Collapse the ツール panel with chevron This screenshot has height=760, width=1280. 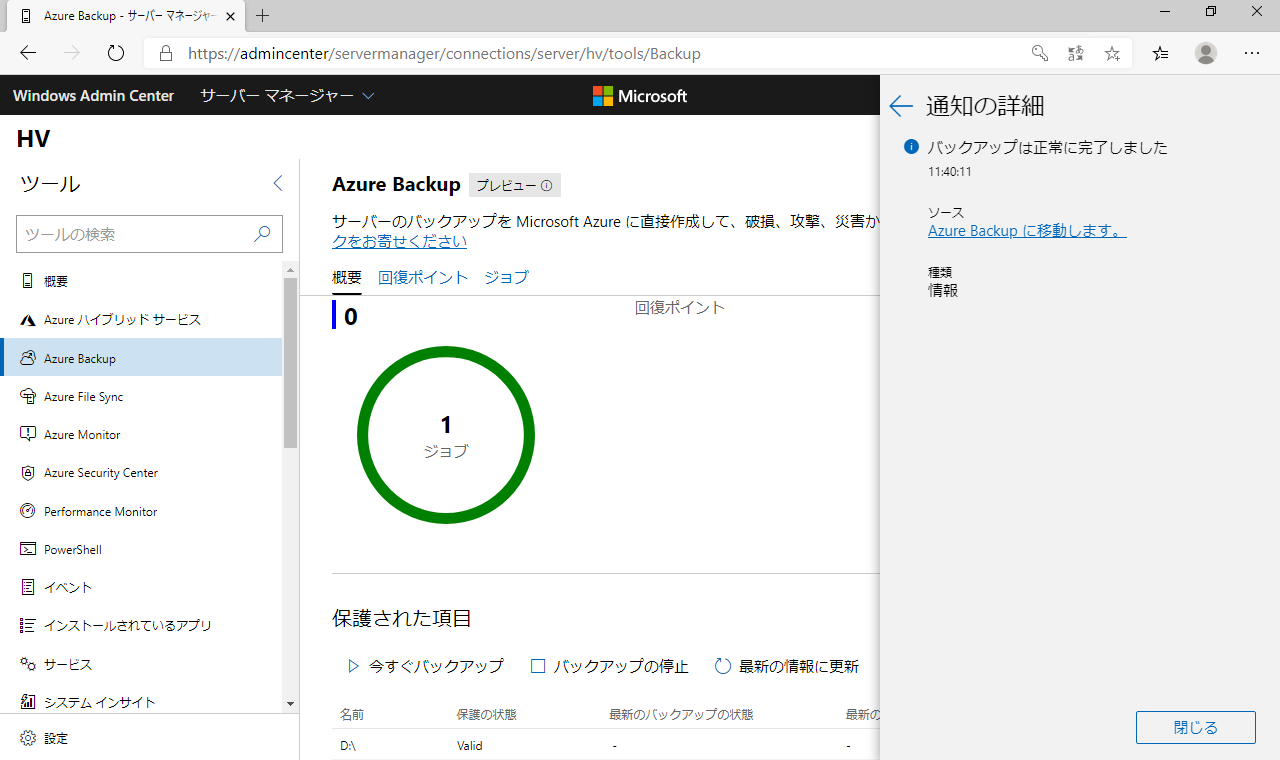coord(278,184)
